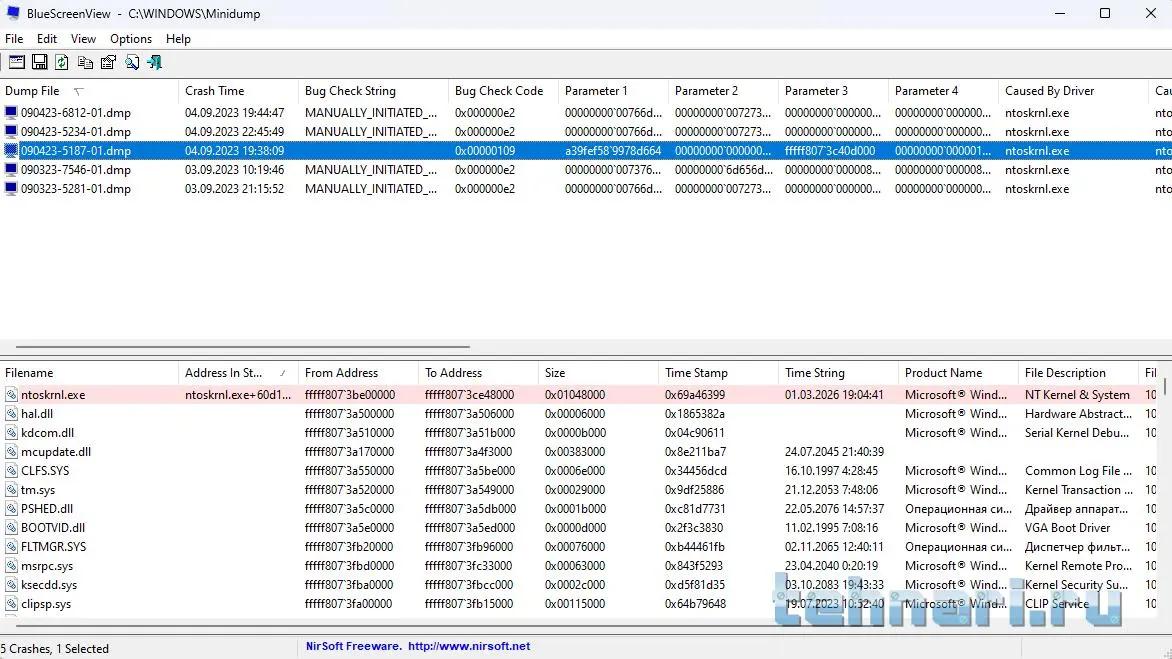The width and height of the screenshot is (1172, 659).
Task: Click the Exit door toolbar icon
Action: (154, 62)
